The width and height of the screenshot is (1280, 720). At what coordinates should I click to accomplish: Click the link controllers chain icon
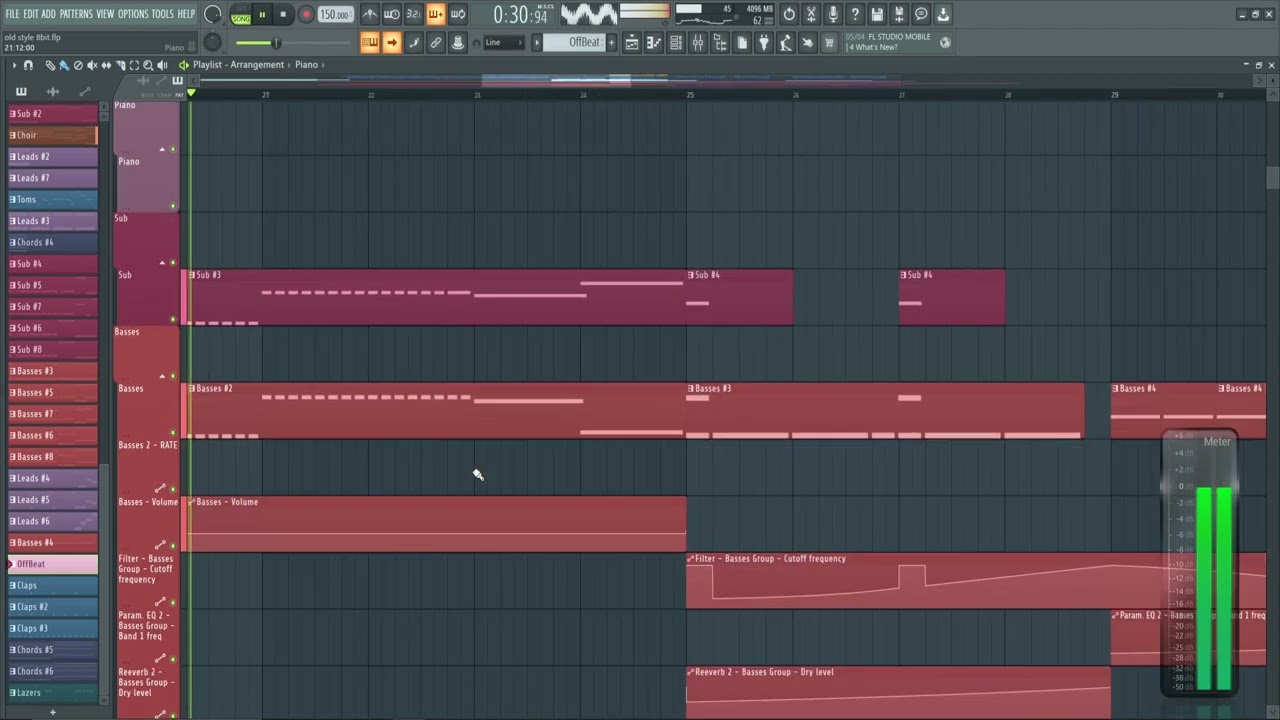(x=436, y=42)
